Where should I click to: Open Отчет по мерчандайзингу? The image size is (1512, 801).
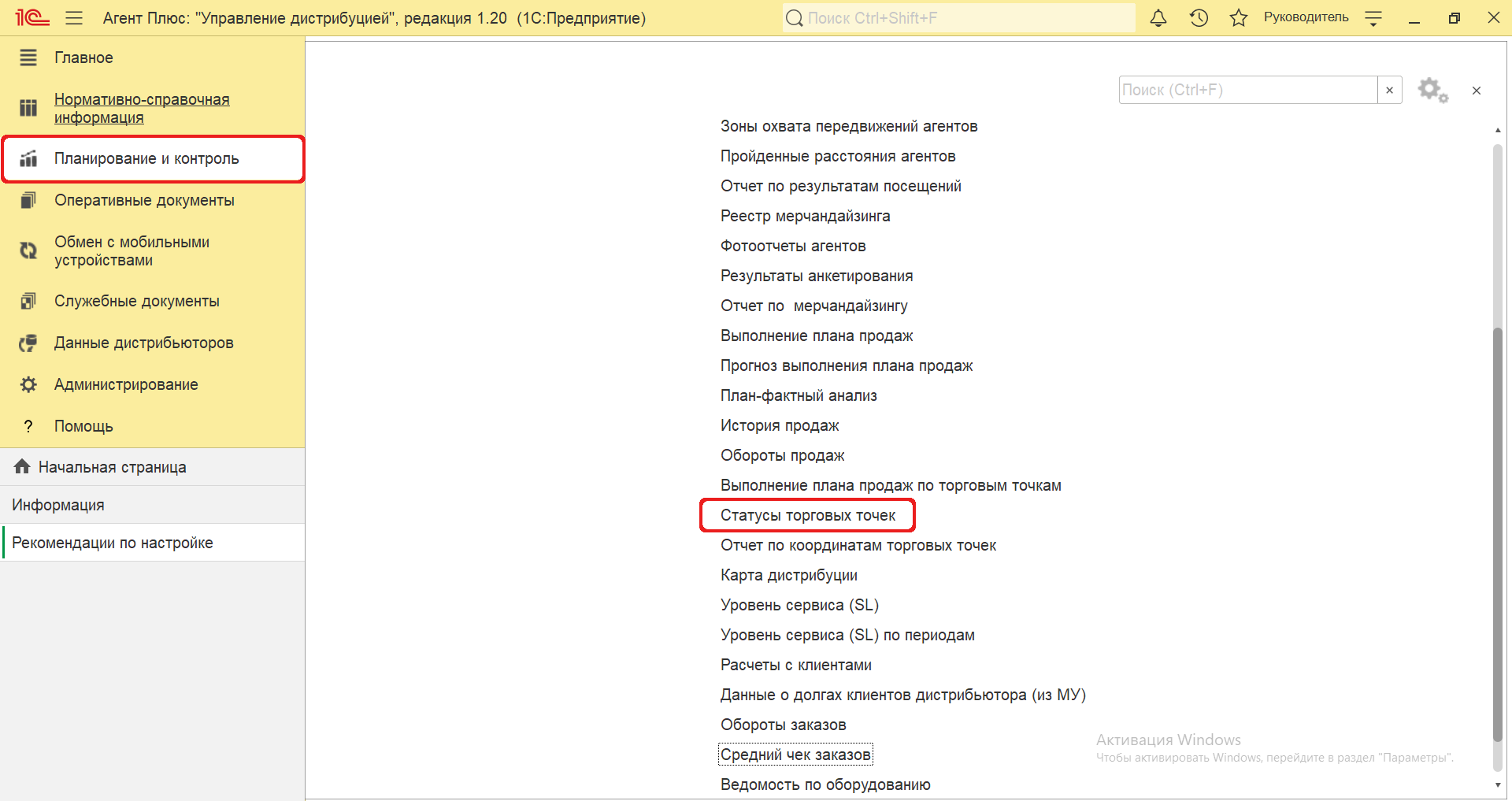[814, 306]
